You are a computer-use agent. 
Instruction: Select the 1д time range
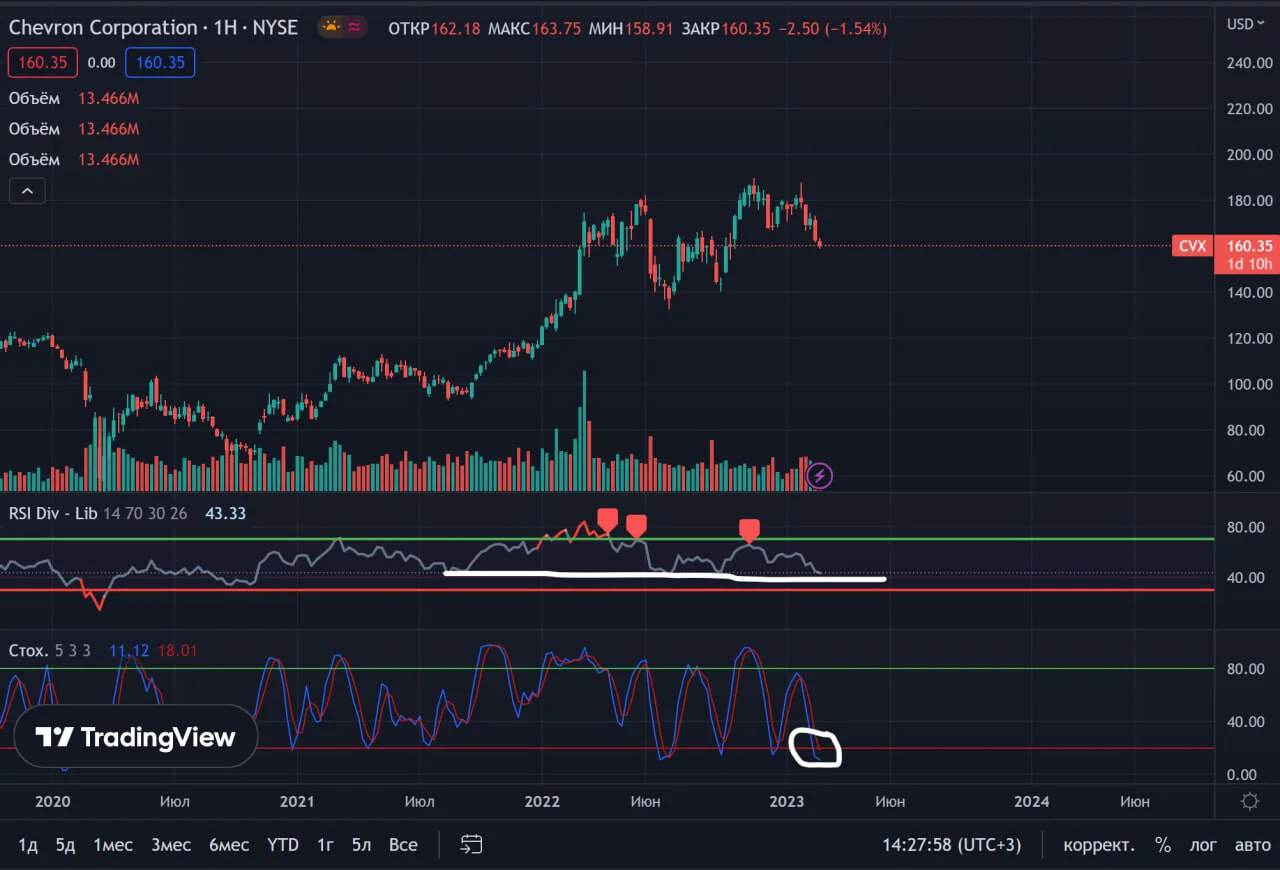click(x=28, y=845)
